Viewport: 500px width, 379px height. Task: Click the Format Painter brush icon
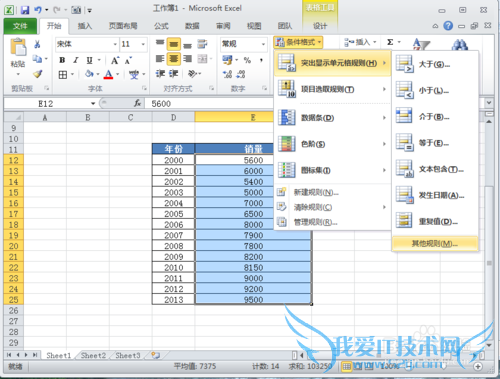(x=37, y=74)
